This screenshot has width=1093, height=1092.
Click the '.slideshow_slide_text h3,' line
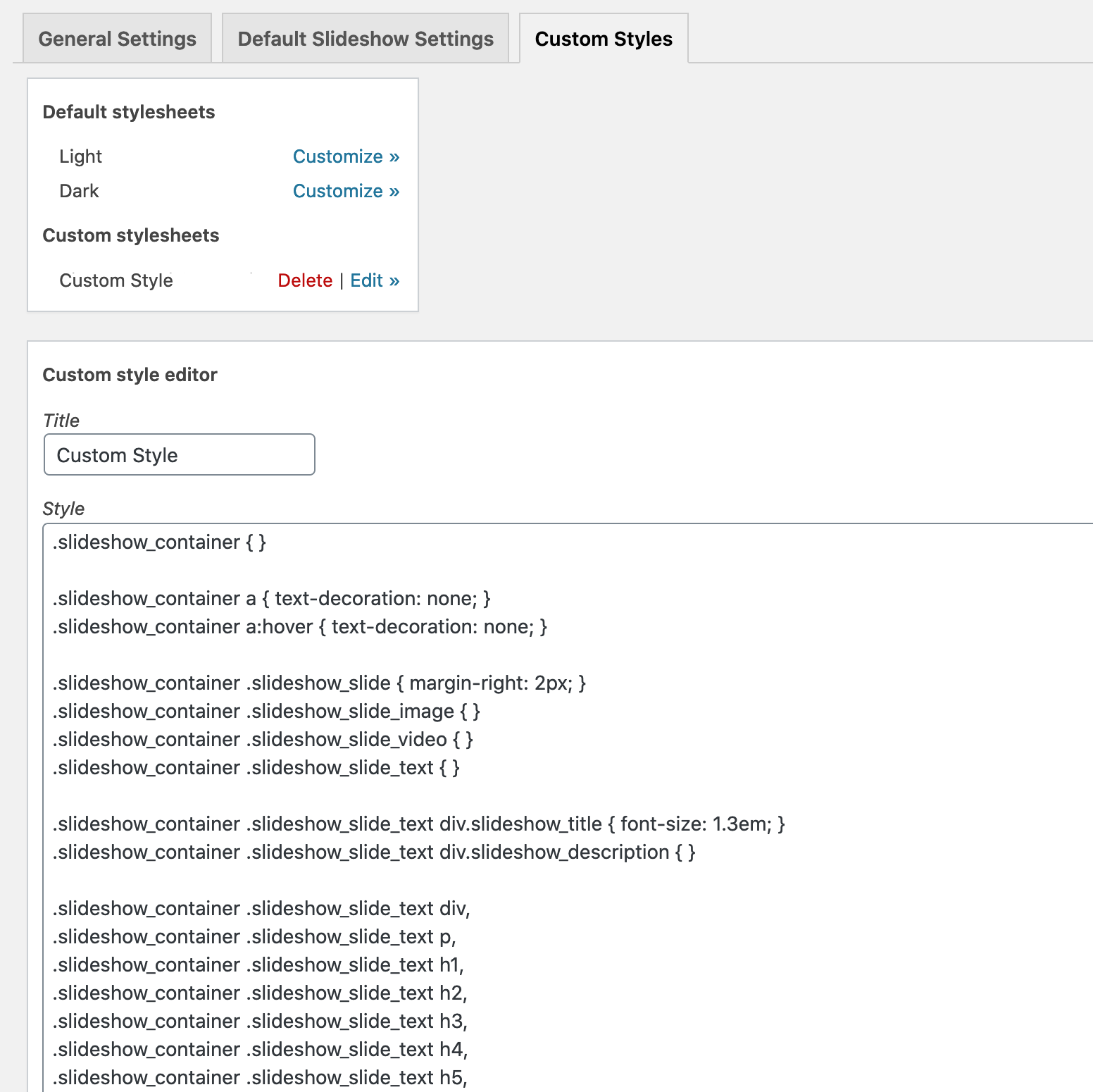260,1022
